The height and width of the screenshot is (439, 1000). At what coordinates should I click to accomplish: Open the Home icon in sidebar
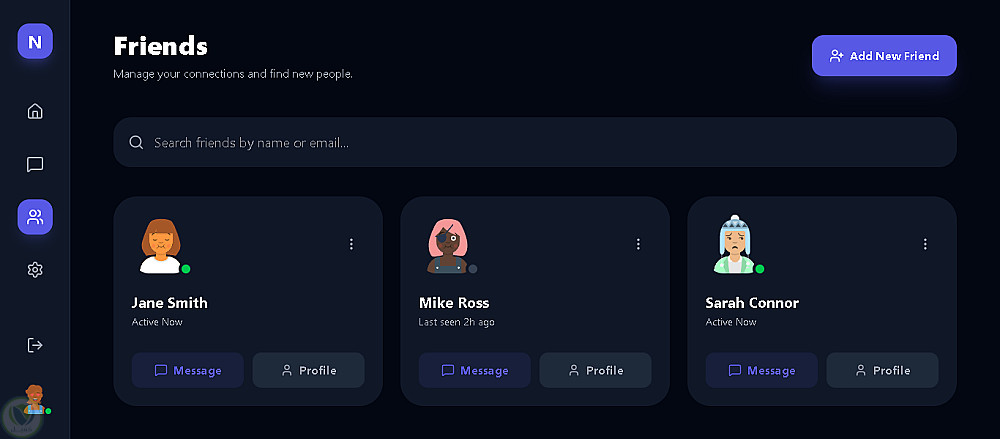[x=35, y=111]
